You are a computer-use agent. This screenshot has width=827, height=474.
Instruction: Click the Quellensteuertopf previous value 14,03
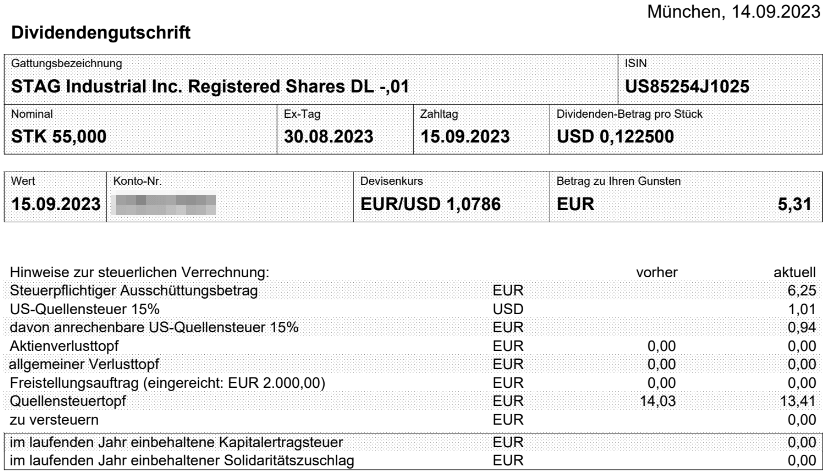click(658, 401)
